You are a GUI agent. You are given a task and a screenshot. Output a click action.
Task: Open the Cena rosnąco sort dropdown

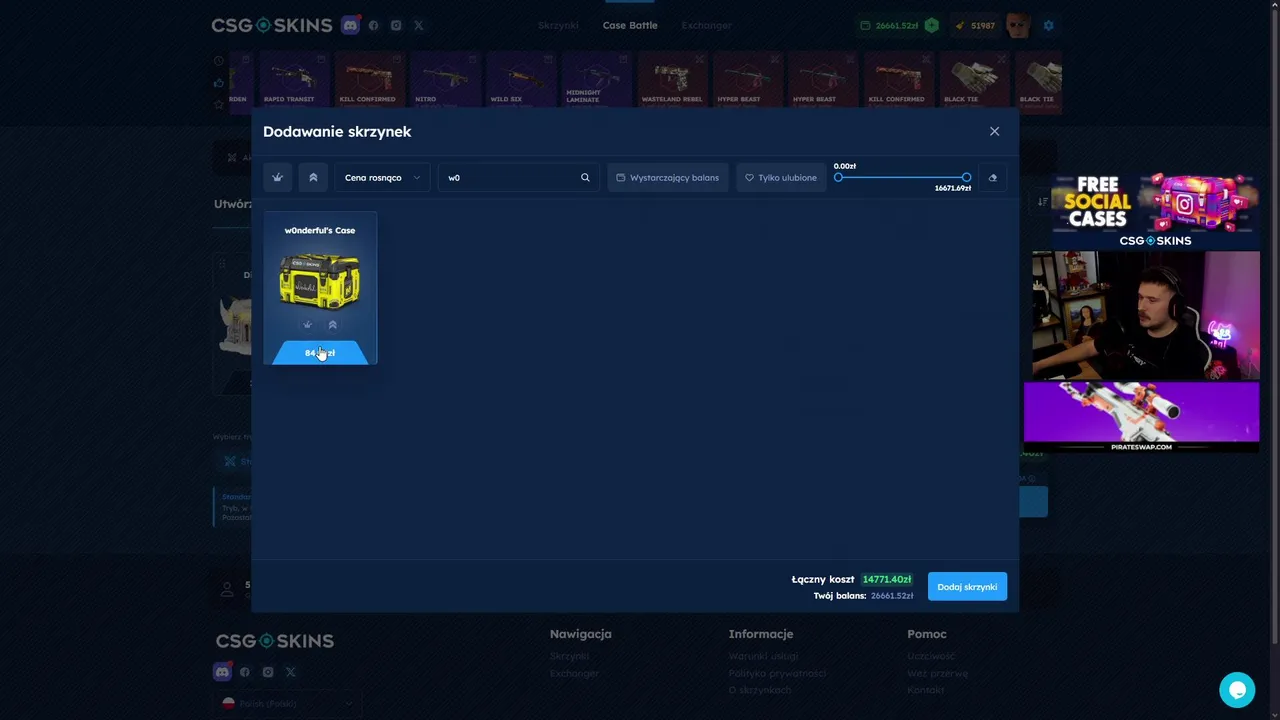[x=382, y=178]
